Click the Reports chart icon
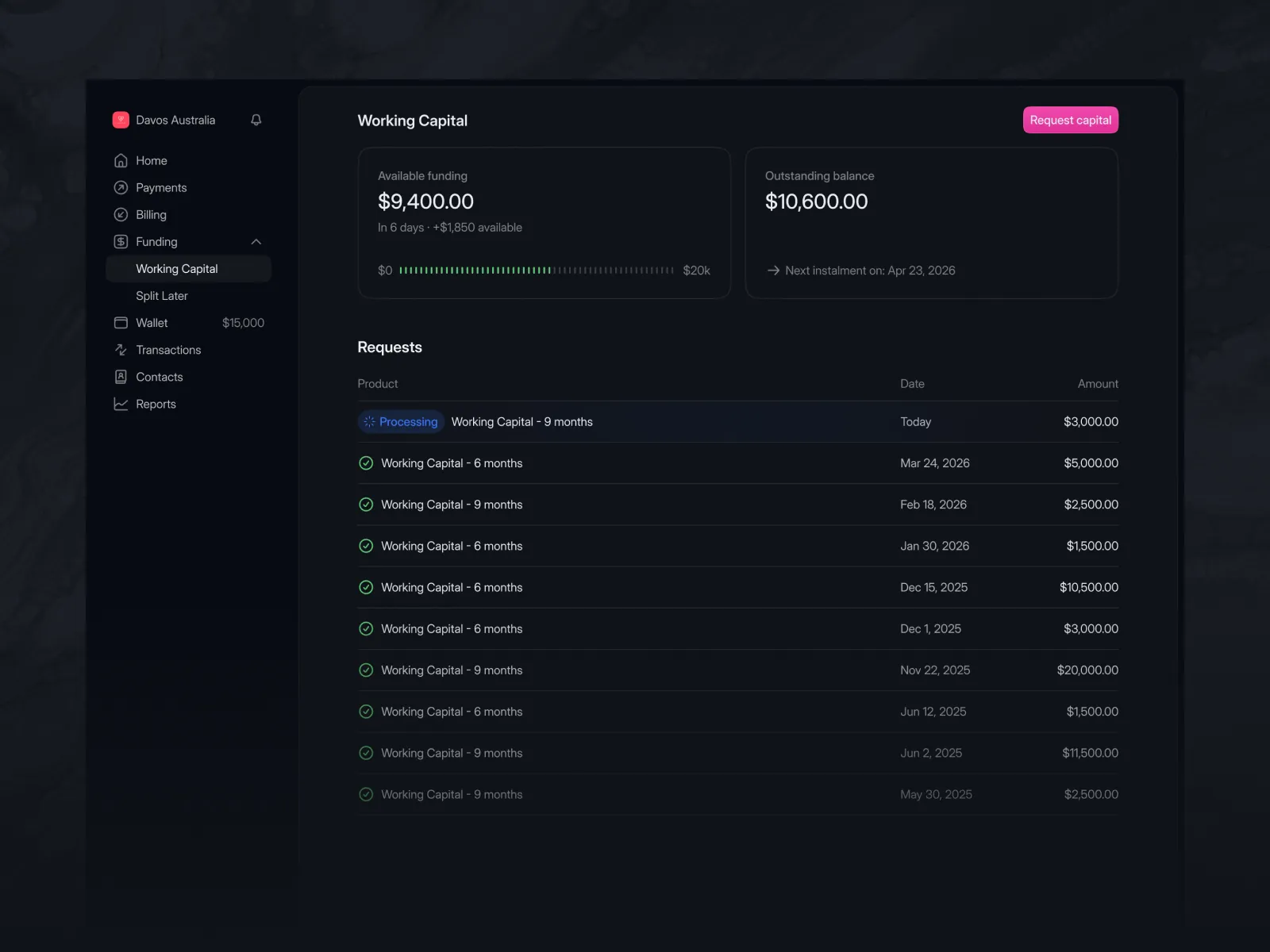1270x952 pixels. [x=121, y=404]
